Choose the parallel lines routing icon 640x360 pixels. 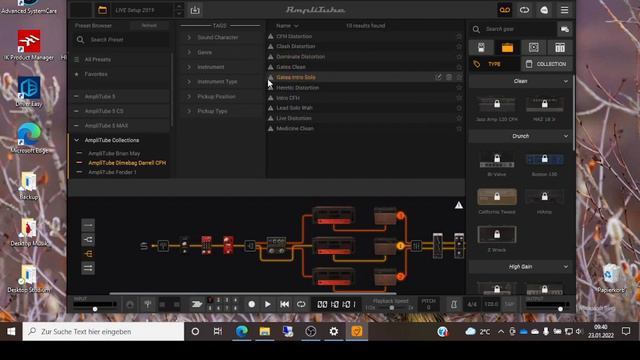88,268
